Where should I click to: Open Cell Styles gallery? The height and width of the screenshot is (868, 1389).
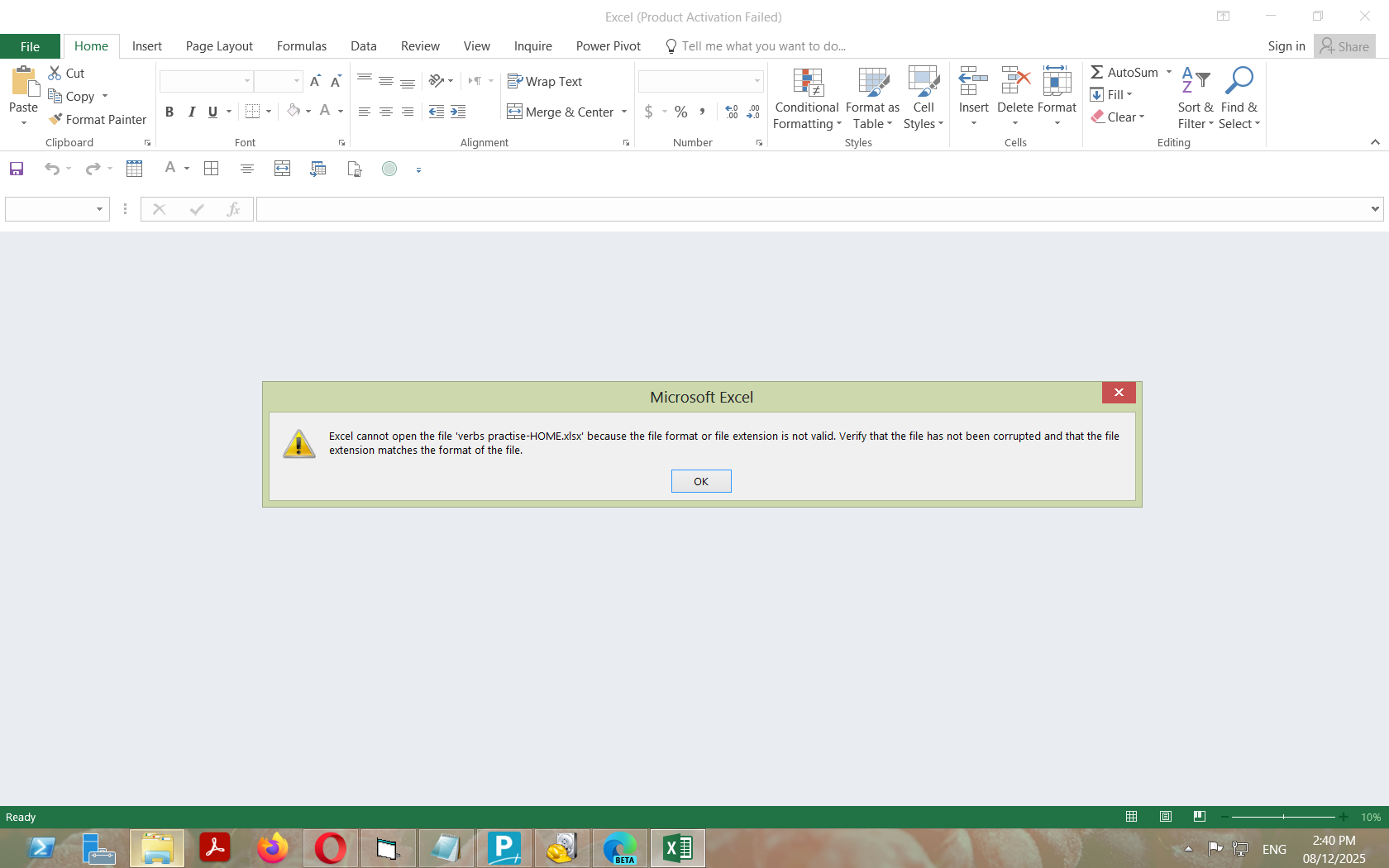coord(924,98)
